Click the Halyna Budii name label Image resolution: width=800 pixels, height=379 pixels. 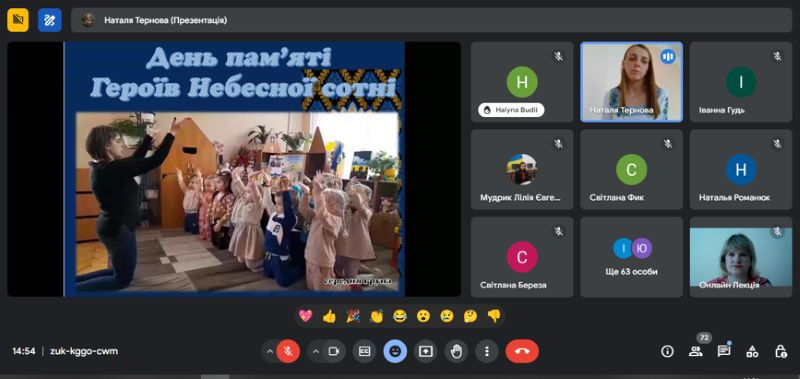(x=512, y=110)
